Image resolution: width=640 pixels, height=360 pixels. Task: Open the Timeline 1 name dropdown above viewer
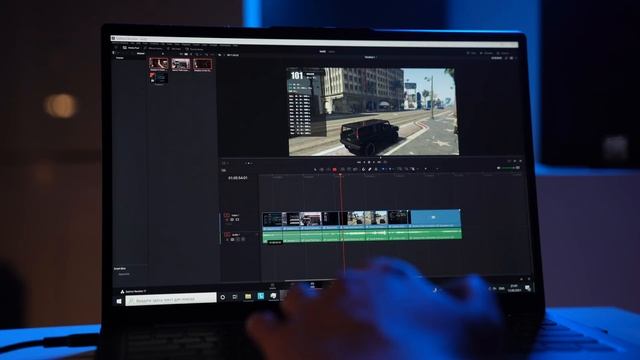371,58
